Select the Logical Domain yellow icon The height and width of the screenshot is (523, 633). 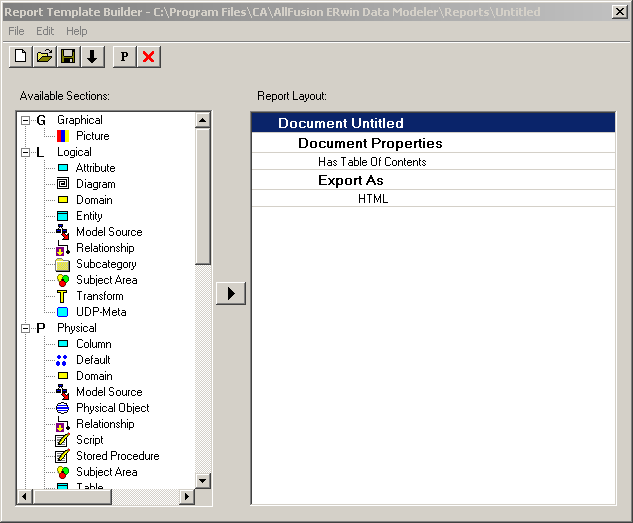[x=63, y=200]
